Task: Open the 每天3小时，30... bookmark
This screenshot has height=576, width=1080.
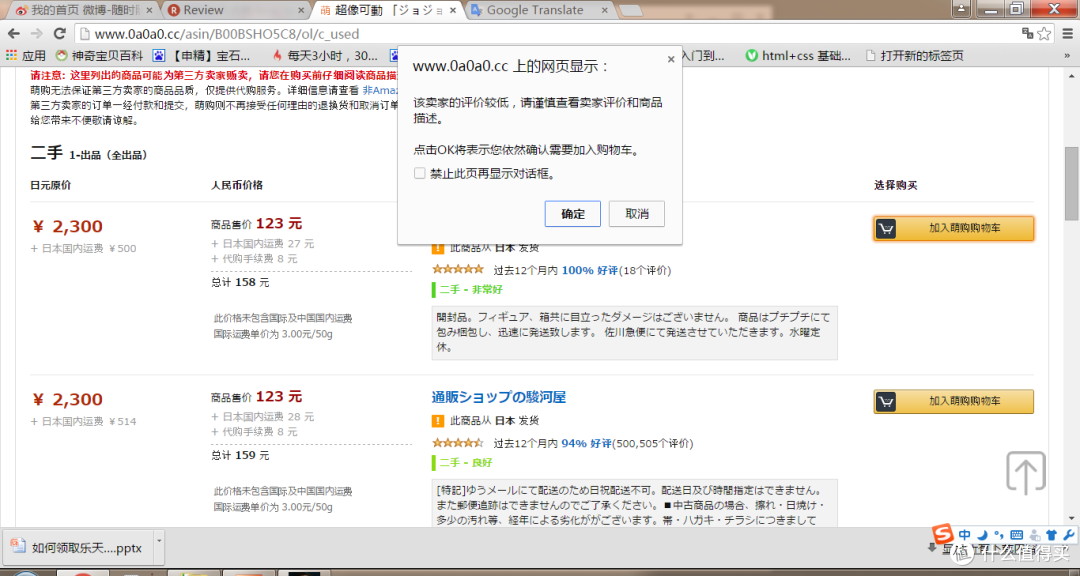Action: click(325, 56)
